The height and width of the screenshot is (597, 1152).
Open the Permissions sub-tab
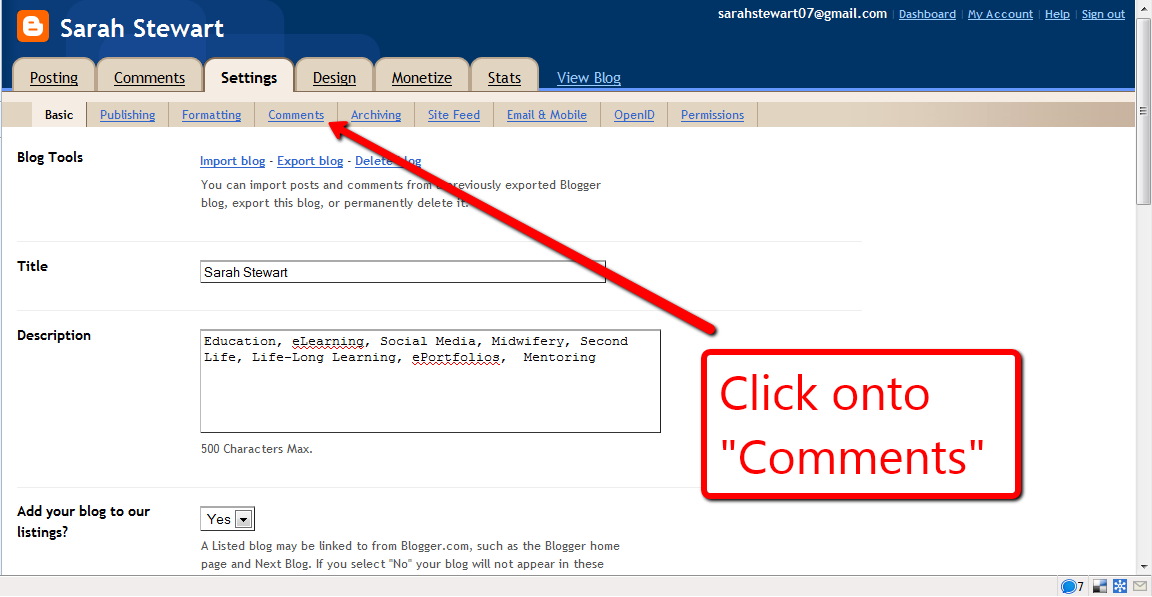click(x=713, y=115)
